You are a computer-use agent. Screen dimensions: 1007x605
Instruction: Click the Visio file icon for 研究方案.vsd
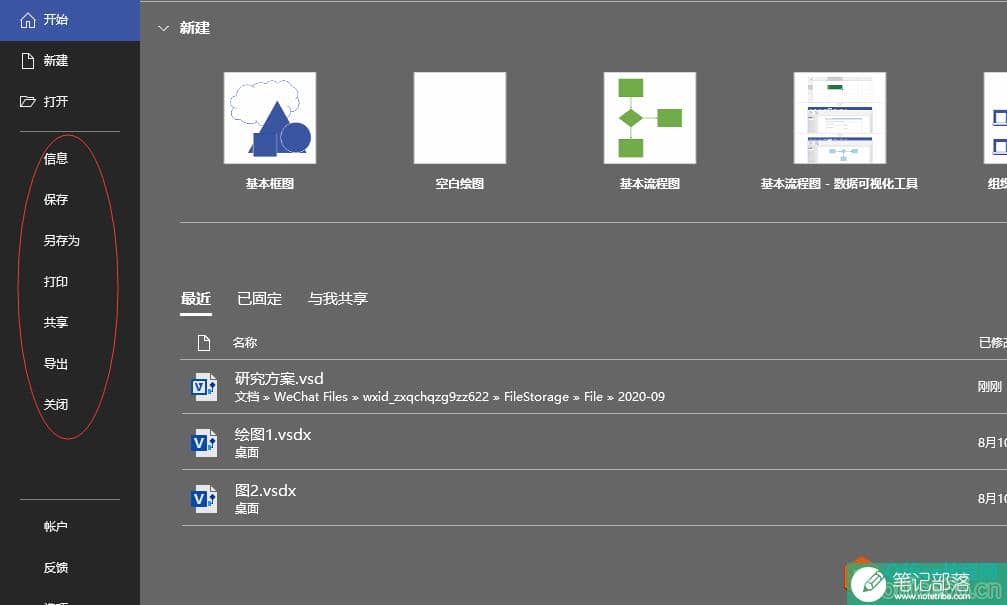pos(204,387)
